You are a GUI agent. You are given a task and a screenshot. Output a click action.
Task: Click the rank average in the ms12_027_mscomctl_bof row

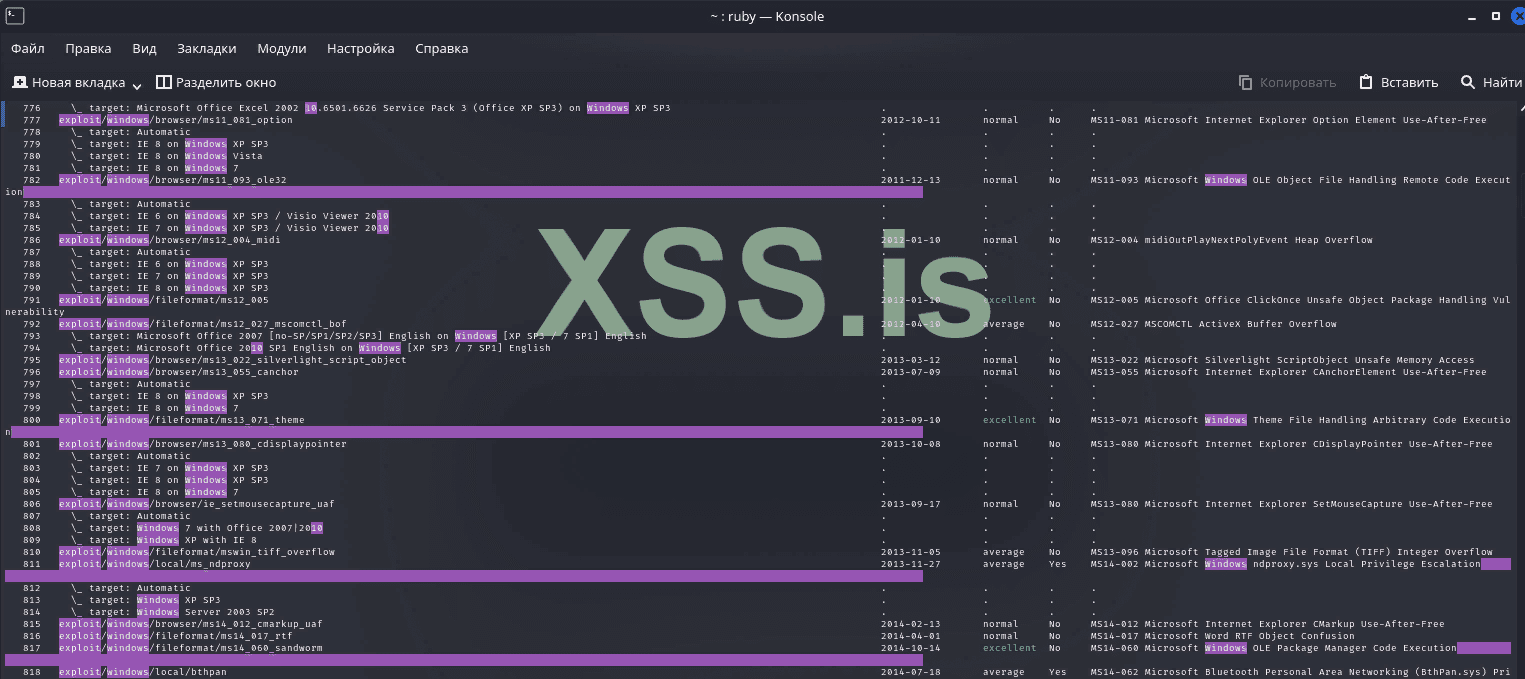[1004, 324]
